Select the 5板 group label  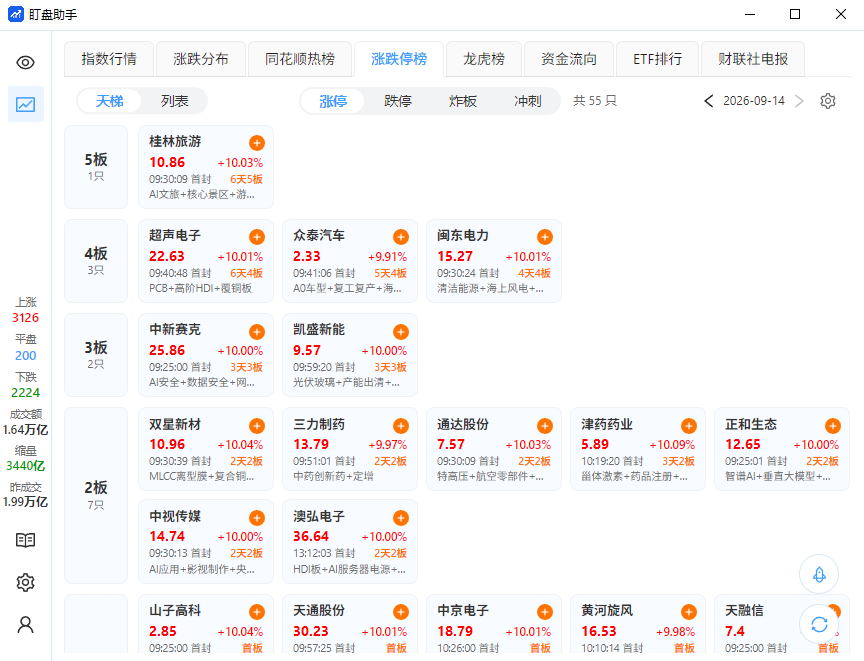tap(96, 167)
